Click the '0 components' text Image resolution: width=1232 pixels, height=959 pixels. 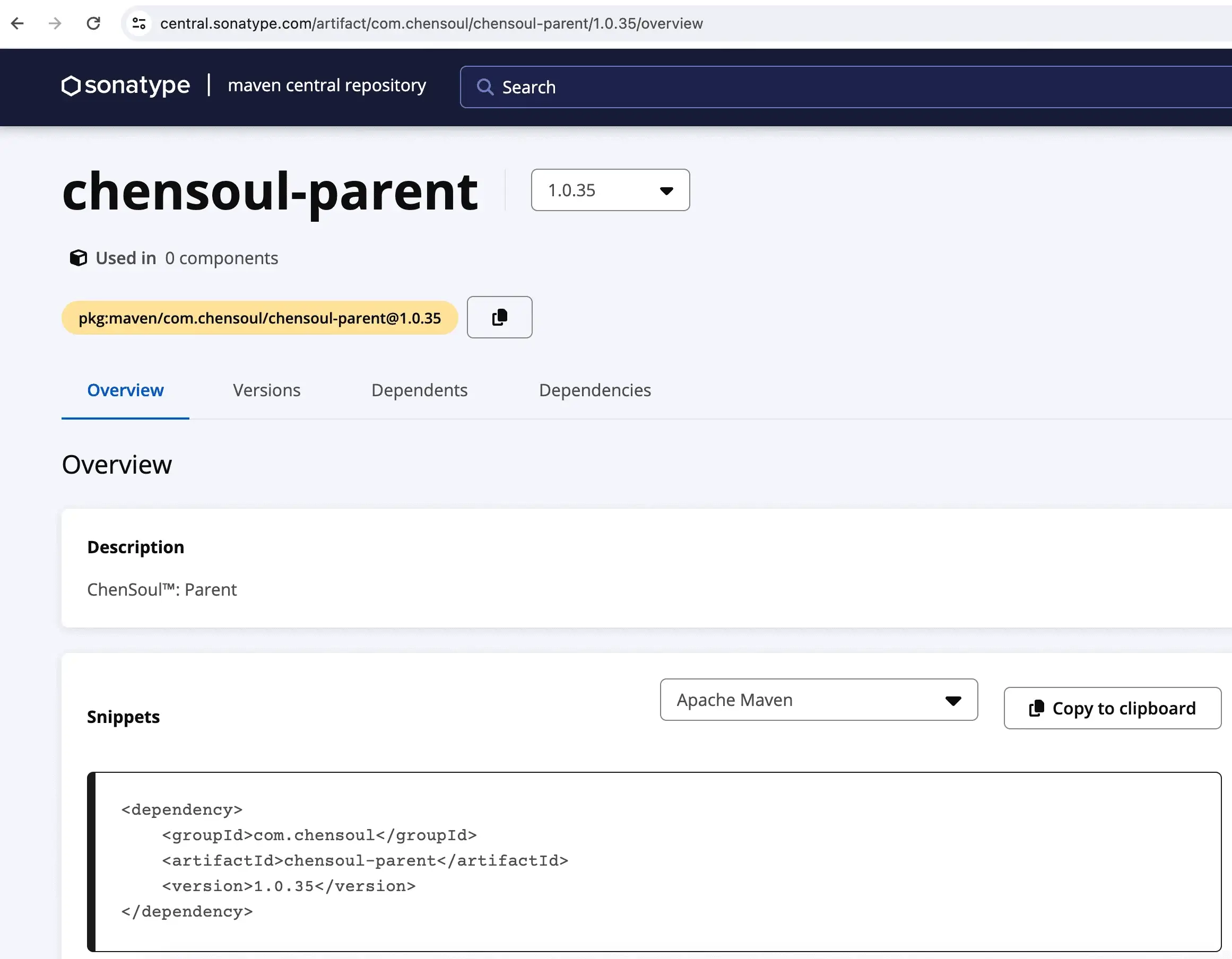[222, 258]
